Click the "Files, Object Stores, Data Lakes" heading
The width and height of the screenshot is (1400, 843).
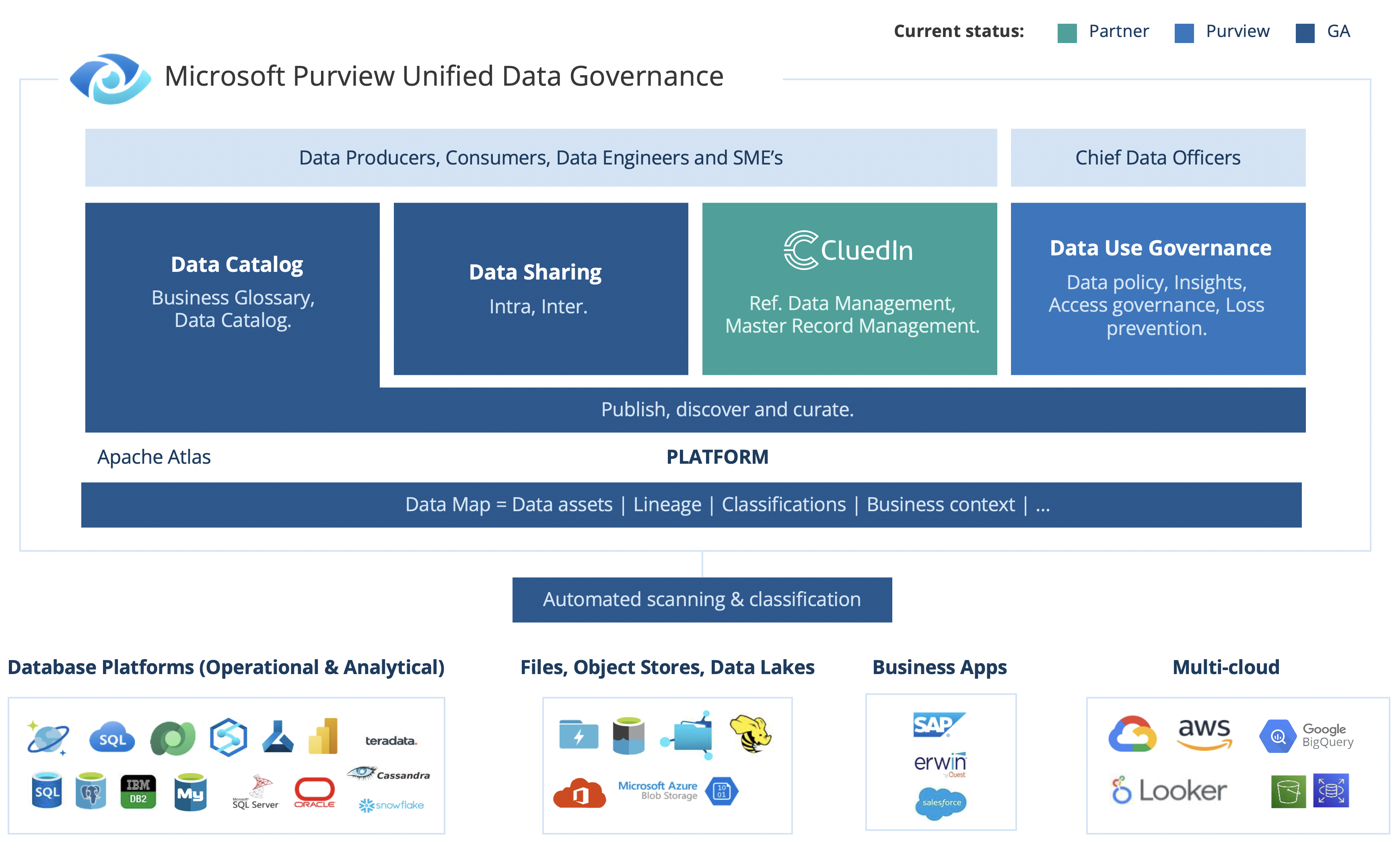(667, 667)
